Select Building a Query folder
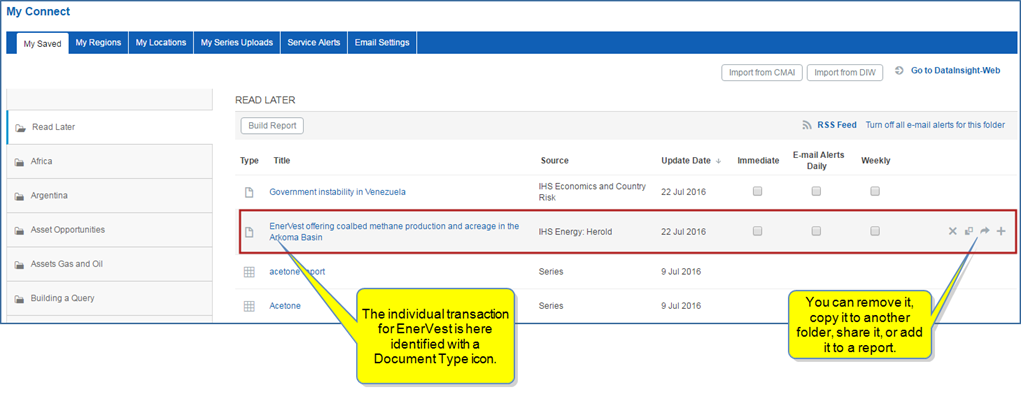The height and width of the screenshot is (394, 1021). pos(109,298)
